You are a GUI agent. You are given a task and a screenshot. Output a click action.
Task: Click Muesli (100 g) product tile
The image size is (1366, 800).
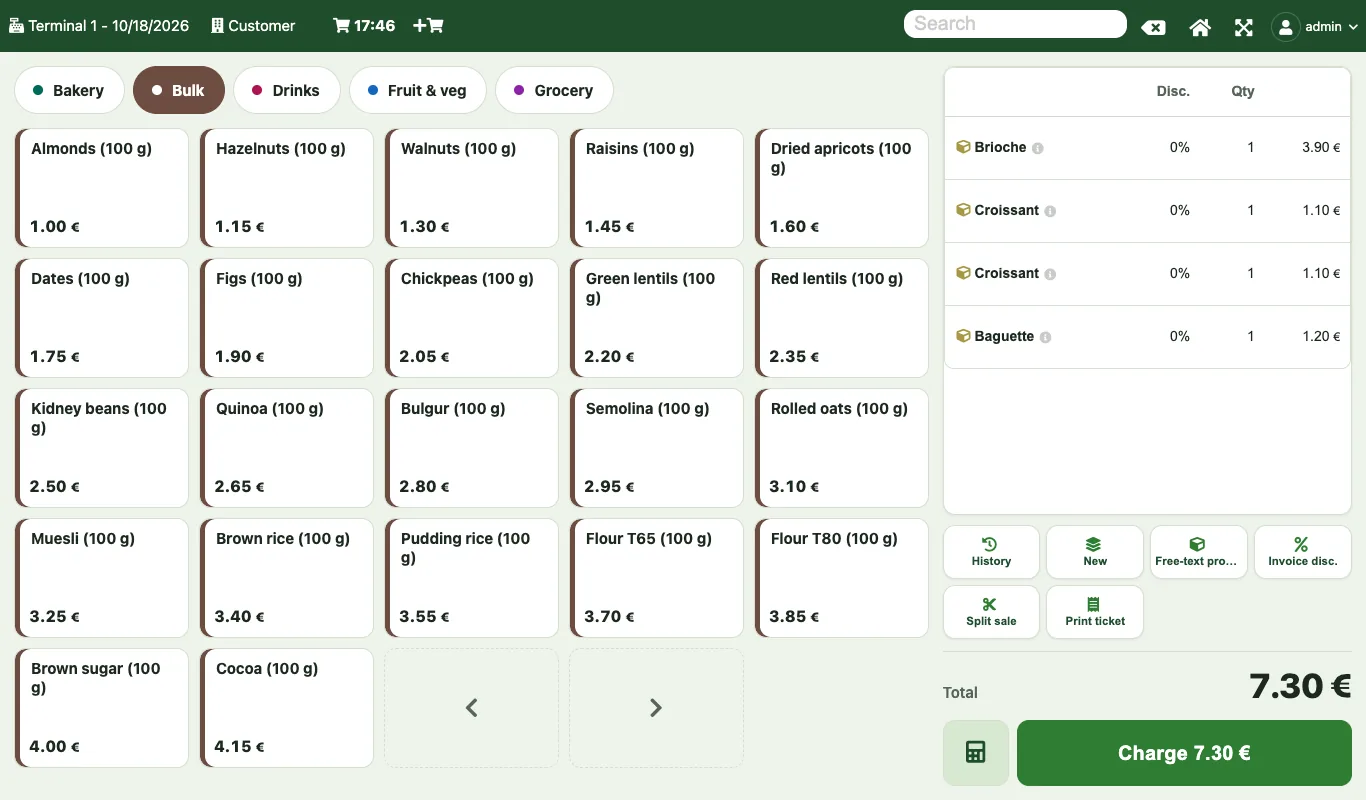tap(102, 578)
